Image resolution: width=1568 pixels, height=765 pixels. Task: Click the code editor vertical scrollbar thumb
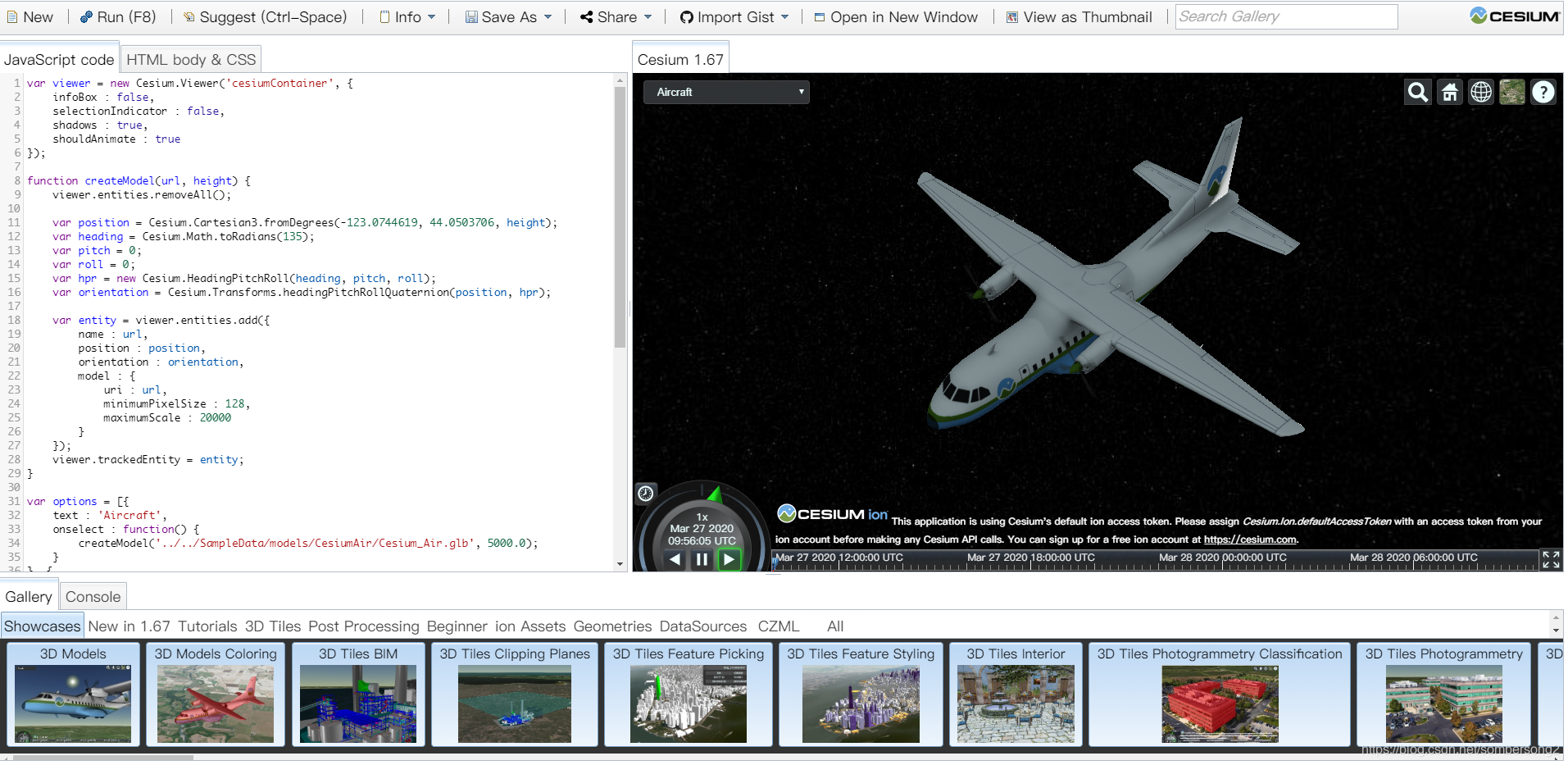[620, 217]
